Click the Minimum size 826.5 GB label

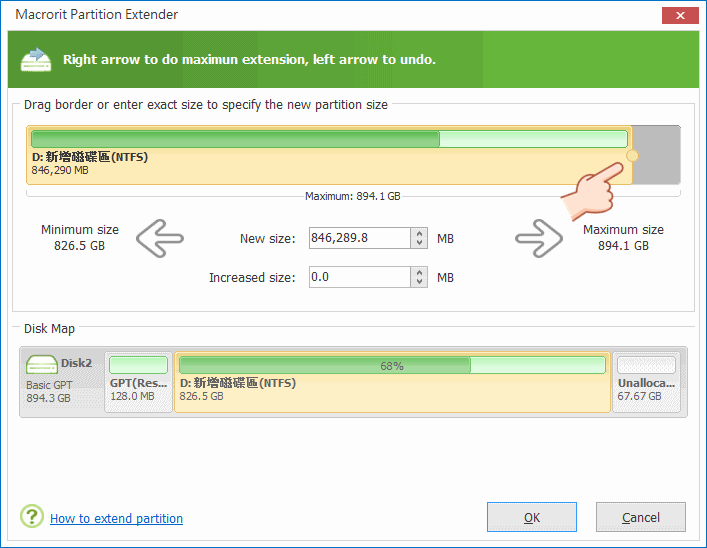pos(80,238)
